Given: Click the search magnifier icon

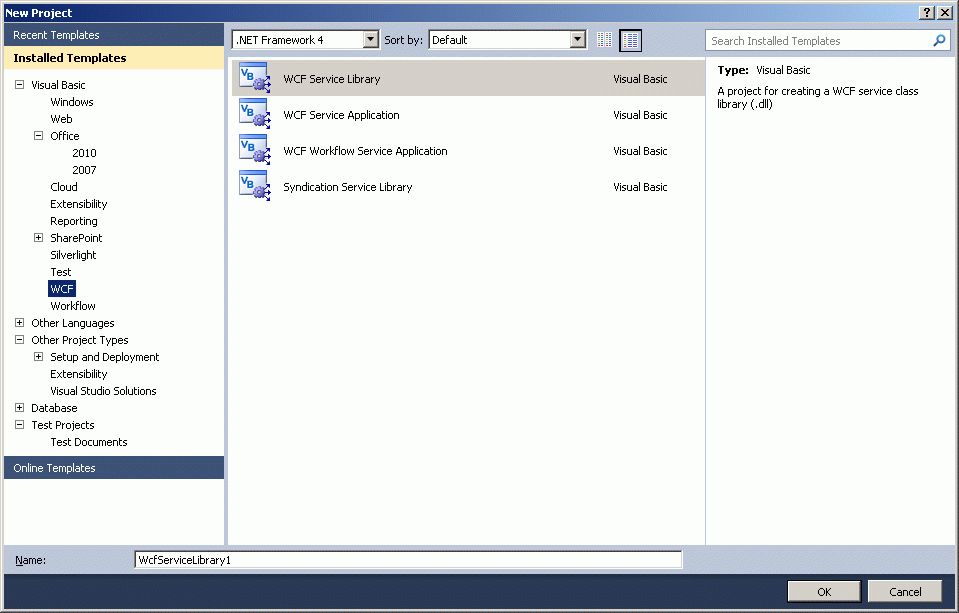Looking at the screenshot, I should [939, 40].
